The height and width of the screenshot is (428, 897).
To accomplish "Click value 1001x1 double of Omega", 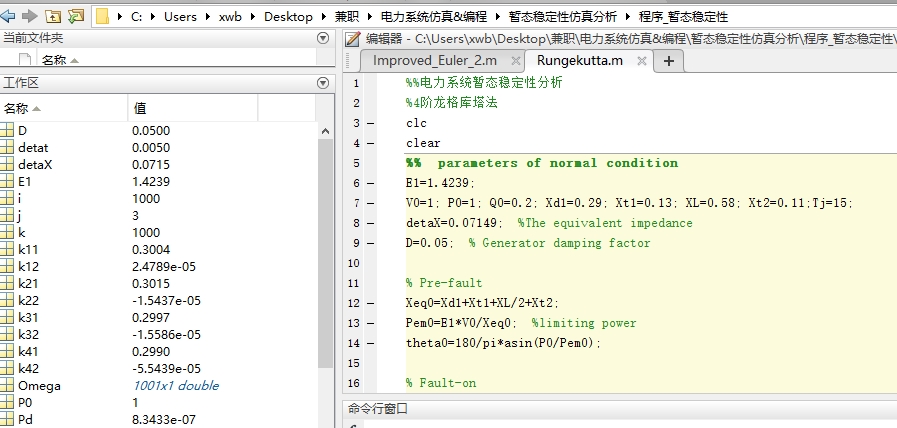I will (176, 386).
